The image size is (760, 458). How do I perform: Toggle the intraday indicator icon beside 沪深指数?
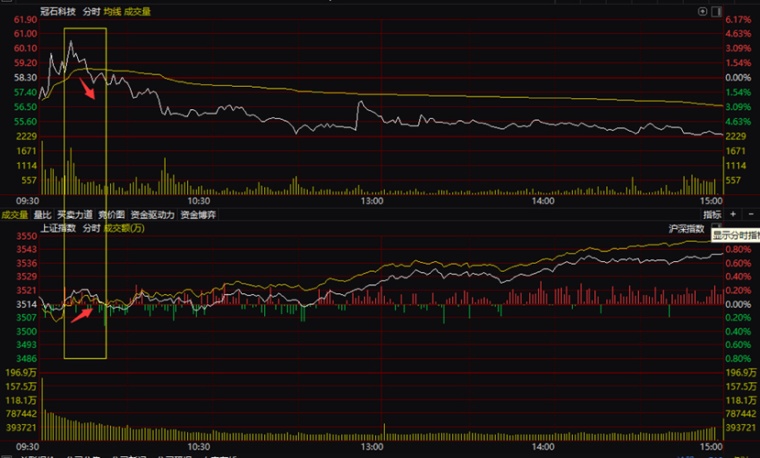click(x=716, y=227)
